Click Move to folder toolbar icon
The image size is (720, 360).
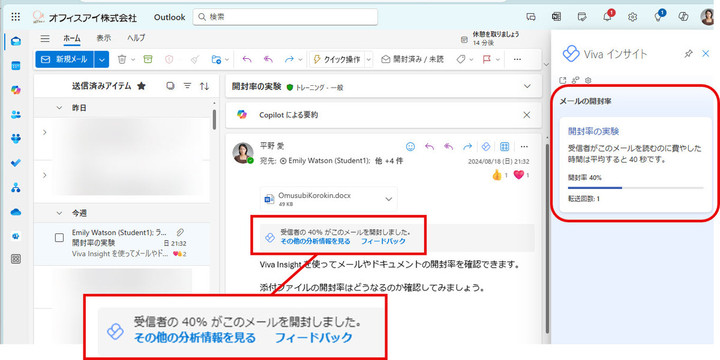tap(216, 59)
